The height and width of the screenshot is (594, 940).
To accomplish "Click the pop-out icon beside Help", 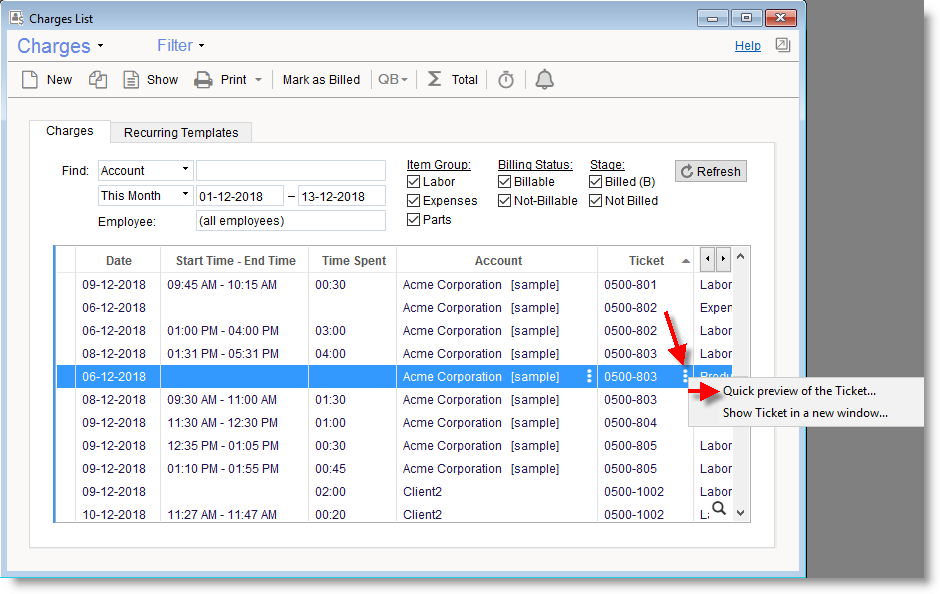I will (x=783, y=45).
